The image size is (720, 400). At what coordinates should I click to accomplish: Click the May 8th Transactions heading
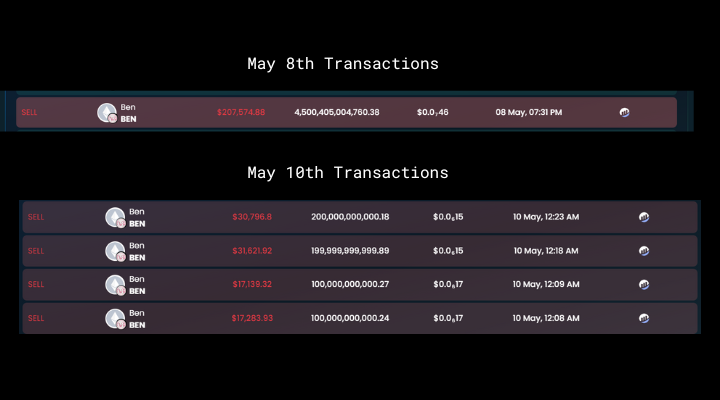point(343,64)
